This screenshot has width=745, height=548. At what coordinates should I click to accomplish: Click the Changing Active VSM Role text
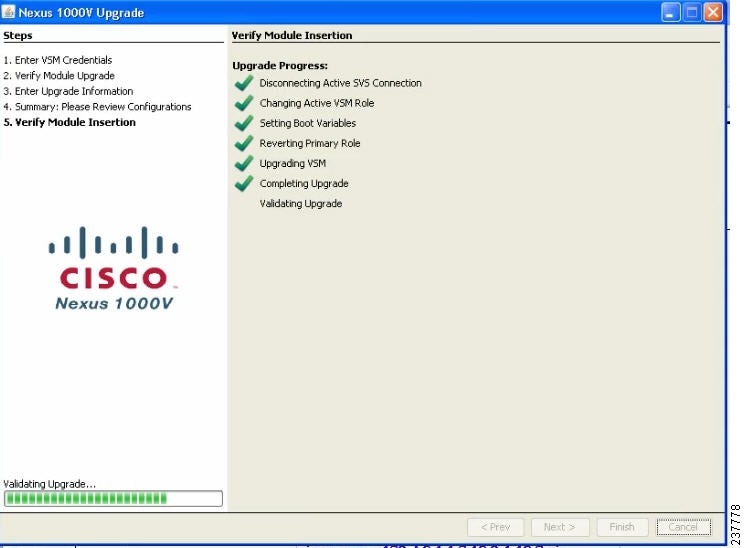tap(317, 103)
